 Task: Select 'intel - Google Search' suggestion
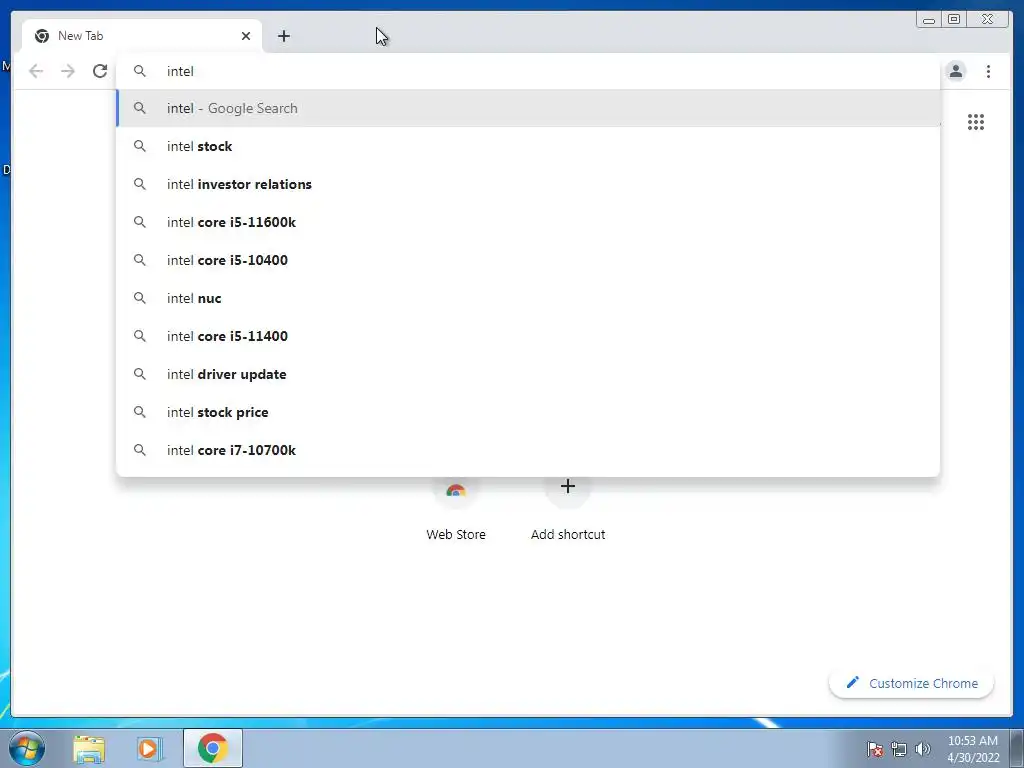tap(528, 108)
